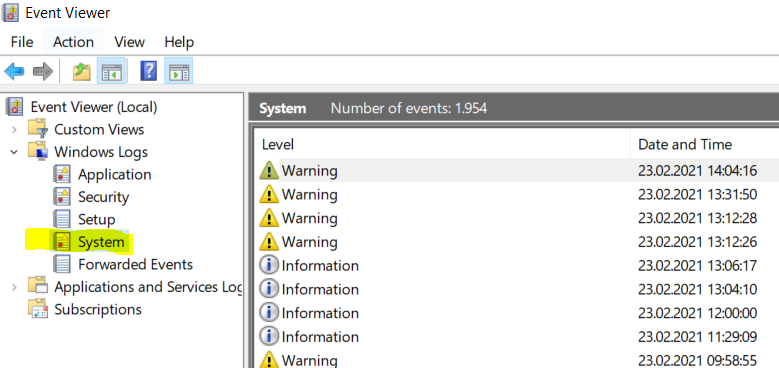Click information icon of the 13:06:17 event
779x368 pixels.
[x=269, y=266]
